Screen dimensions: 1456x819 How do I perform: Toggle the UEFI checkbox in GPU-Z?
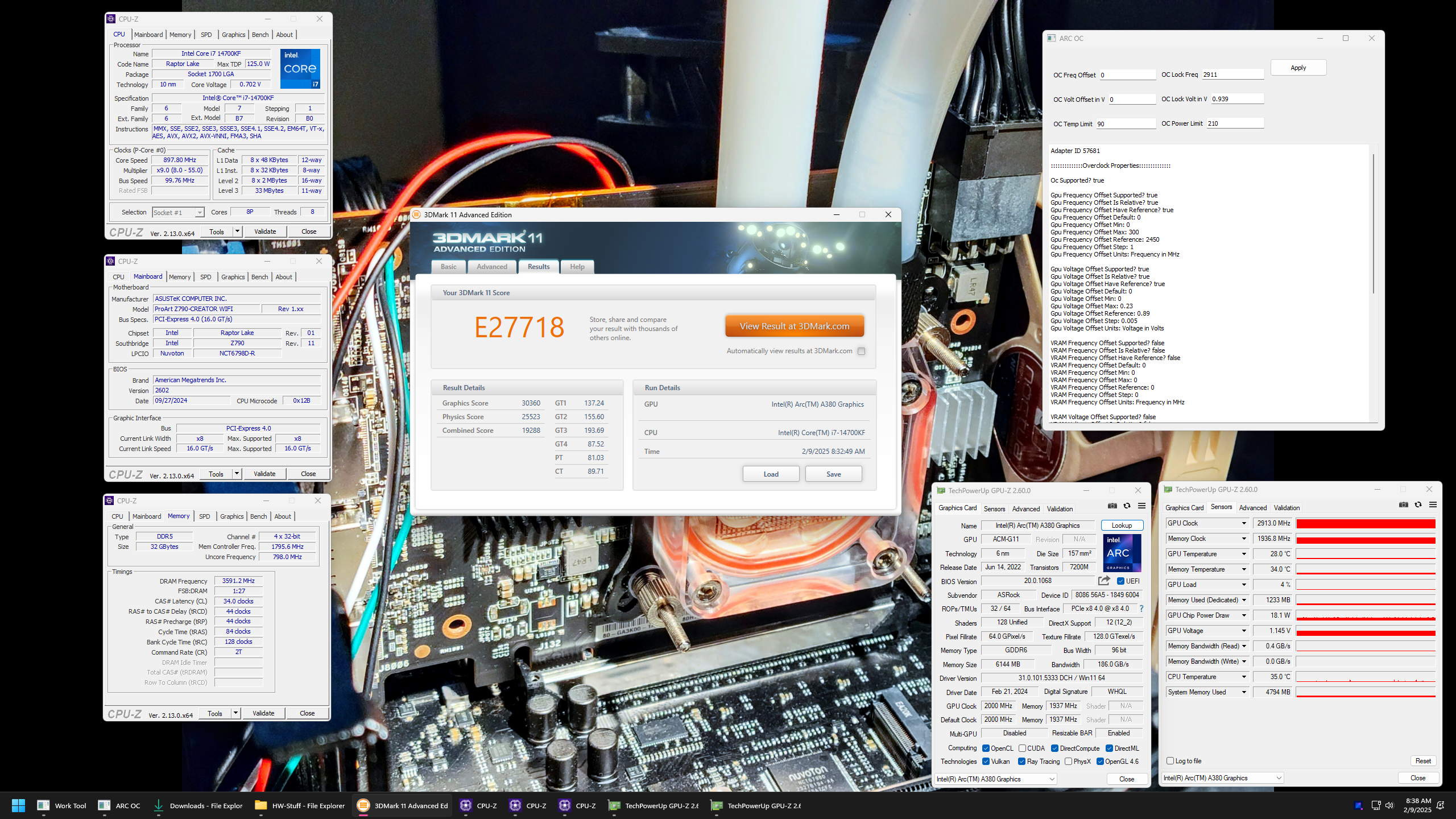(1120, 581)
